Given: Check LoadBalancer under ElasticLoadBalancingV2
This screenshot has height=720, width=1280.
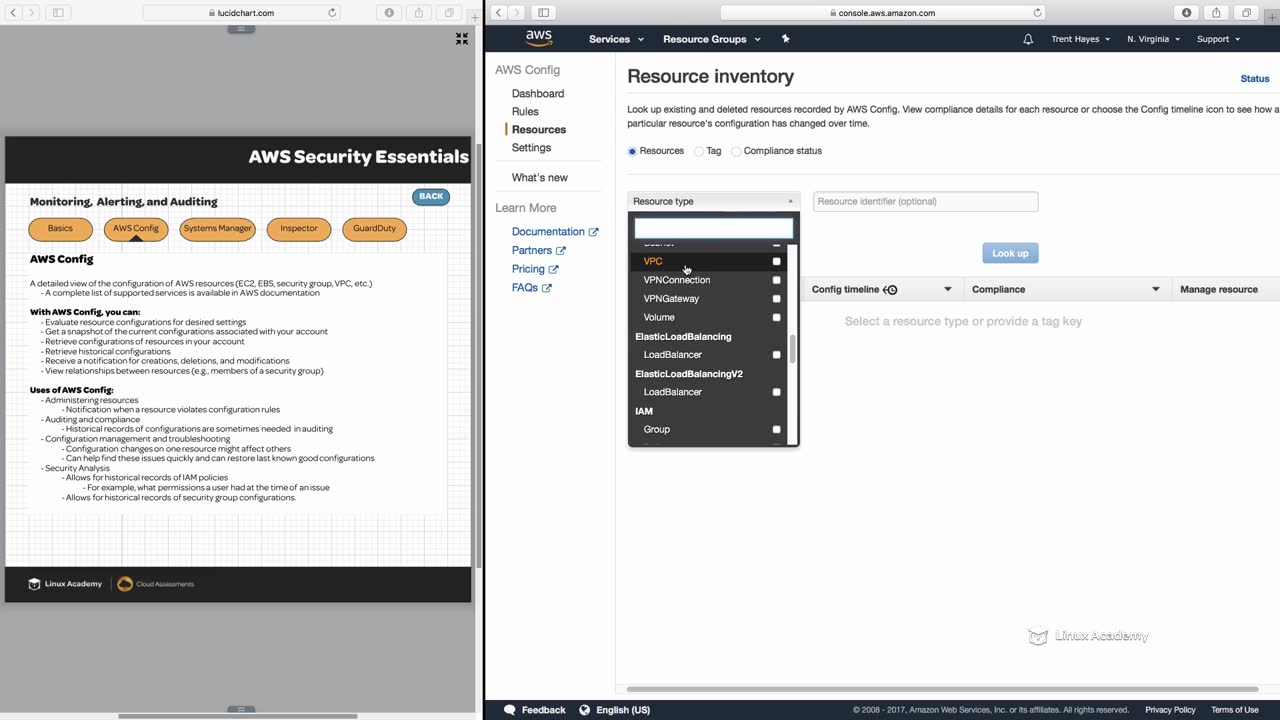Looking at the screenshot, I should [x=776, y=392].
